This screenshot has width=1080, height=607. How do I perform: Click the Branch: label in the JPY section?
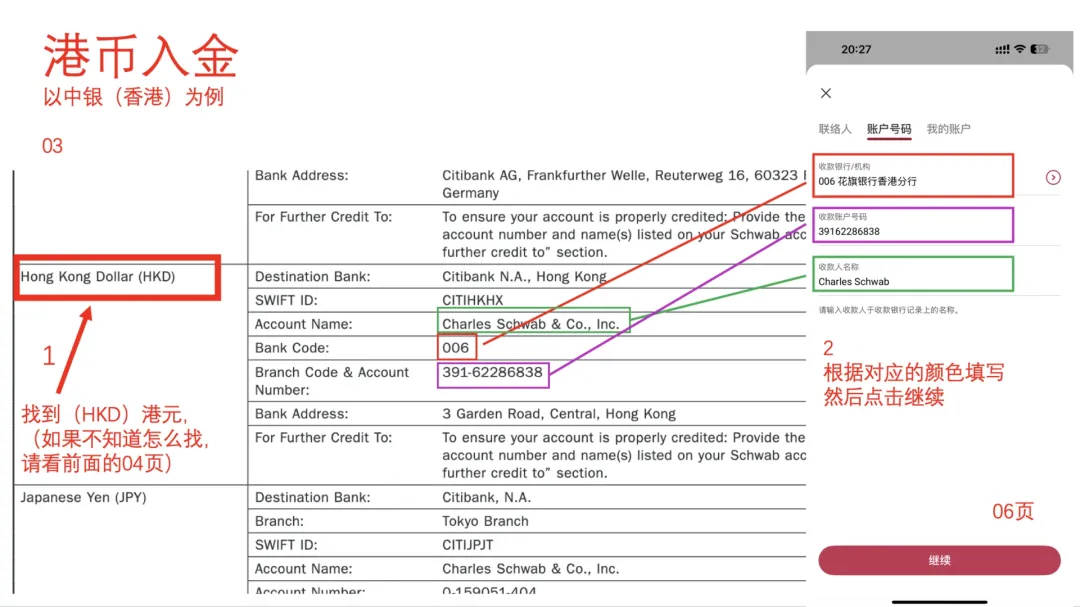tap(279, 522)
